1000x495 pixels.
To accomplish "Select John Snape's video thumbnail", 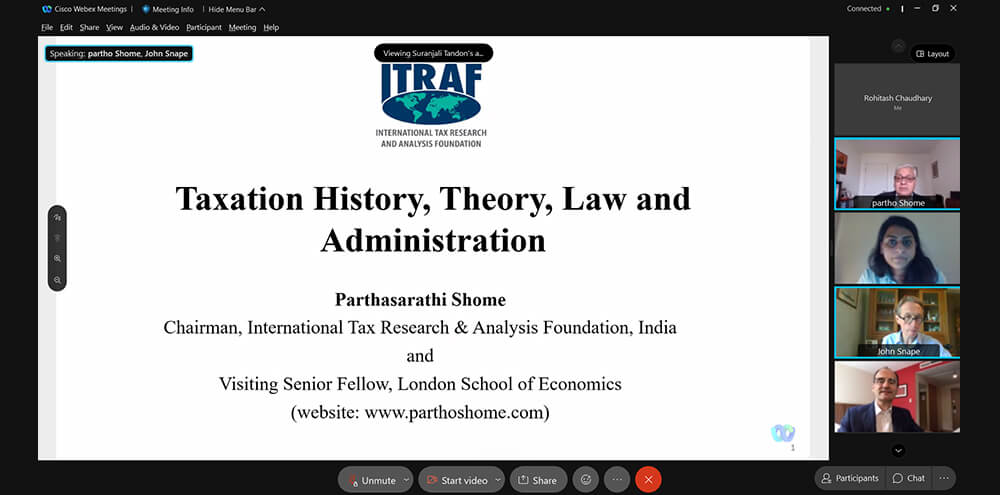I will click(x=897, y=322).
